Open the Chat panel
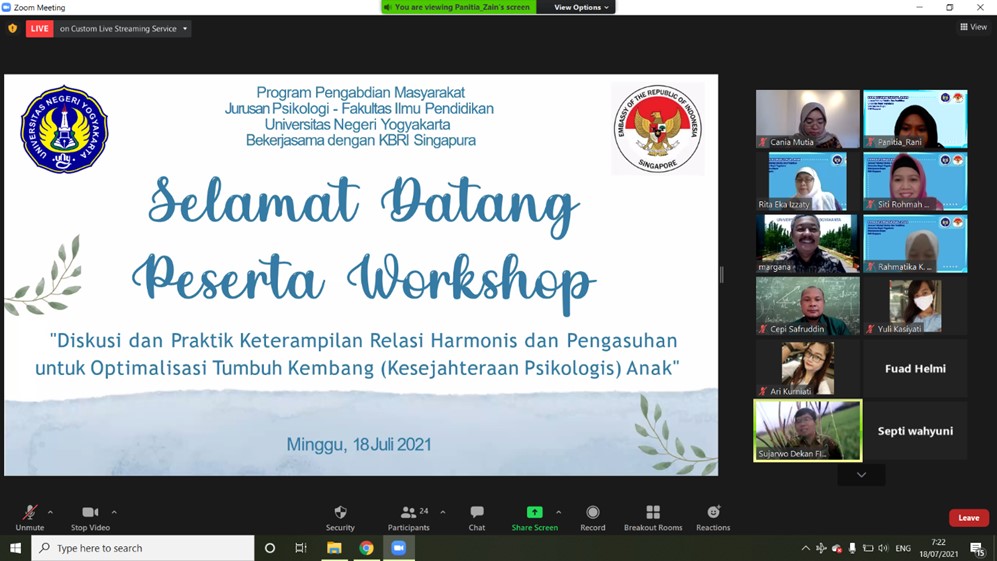The width and height of the screenshot is (997, 561). pyautogui.click(x=477, y=518)
